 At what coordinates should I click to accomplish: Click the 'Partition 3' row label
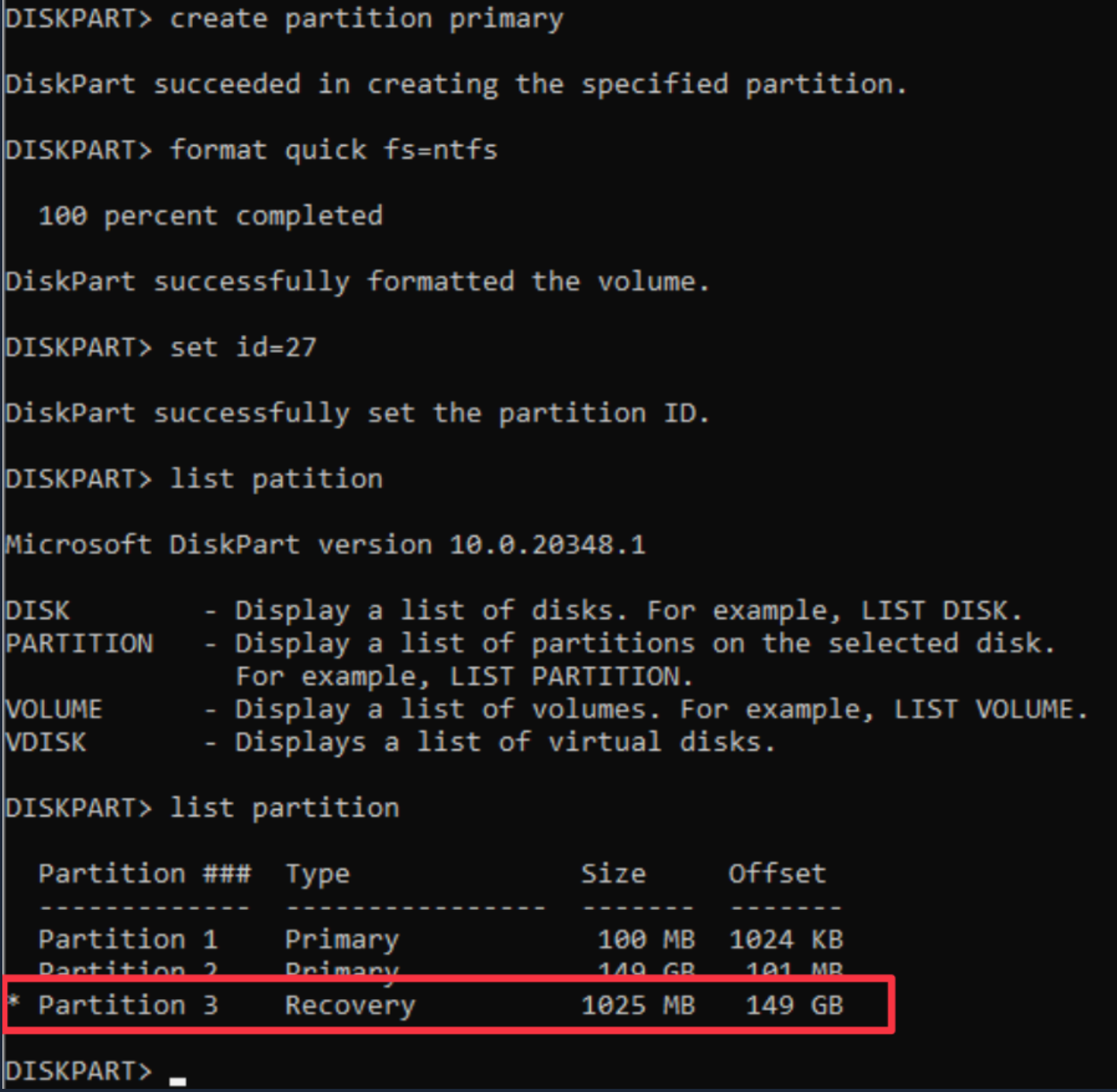pyautogui.click(x=128, y=1005)
